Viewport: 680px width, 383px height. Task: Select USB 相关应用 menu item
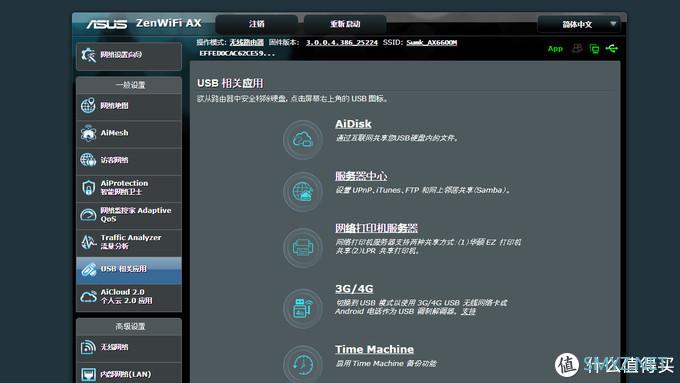pyautogui.click(x=129, y=269)
